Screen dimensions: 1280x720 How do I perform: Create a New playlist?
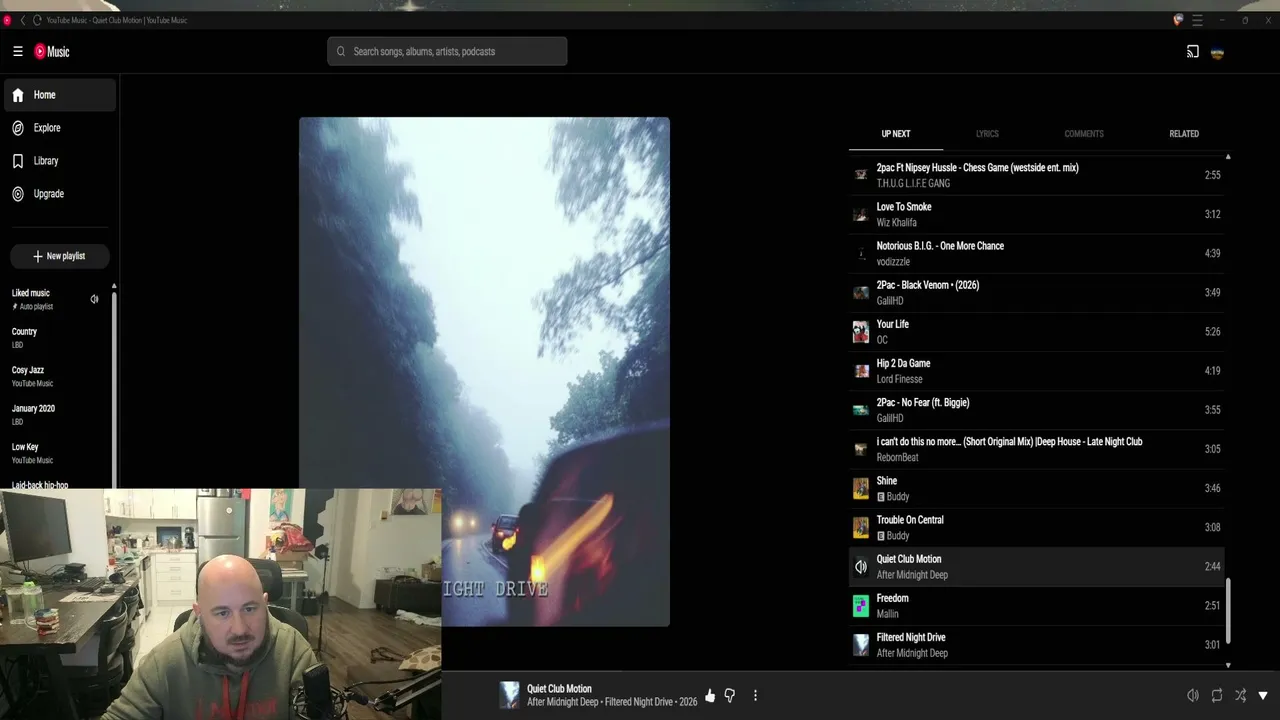pyautogui.click(x=59, y=256)
